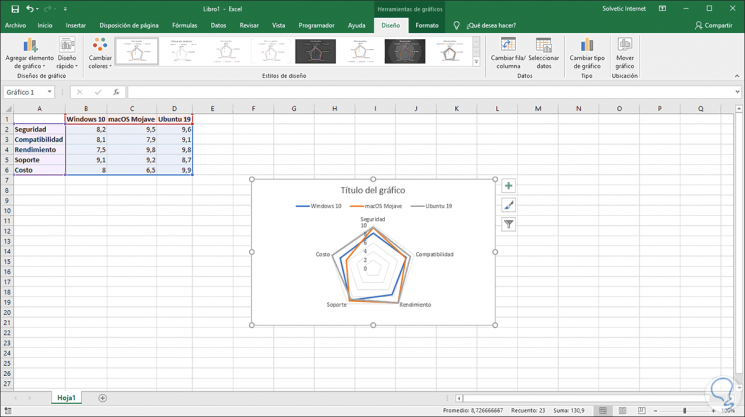Expand the chart styles gallery more arrow

476,62
